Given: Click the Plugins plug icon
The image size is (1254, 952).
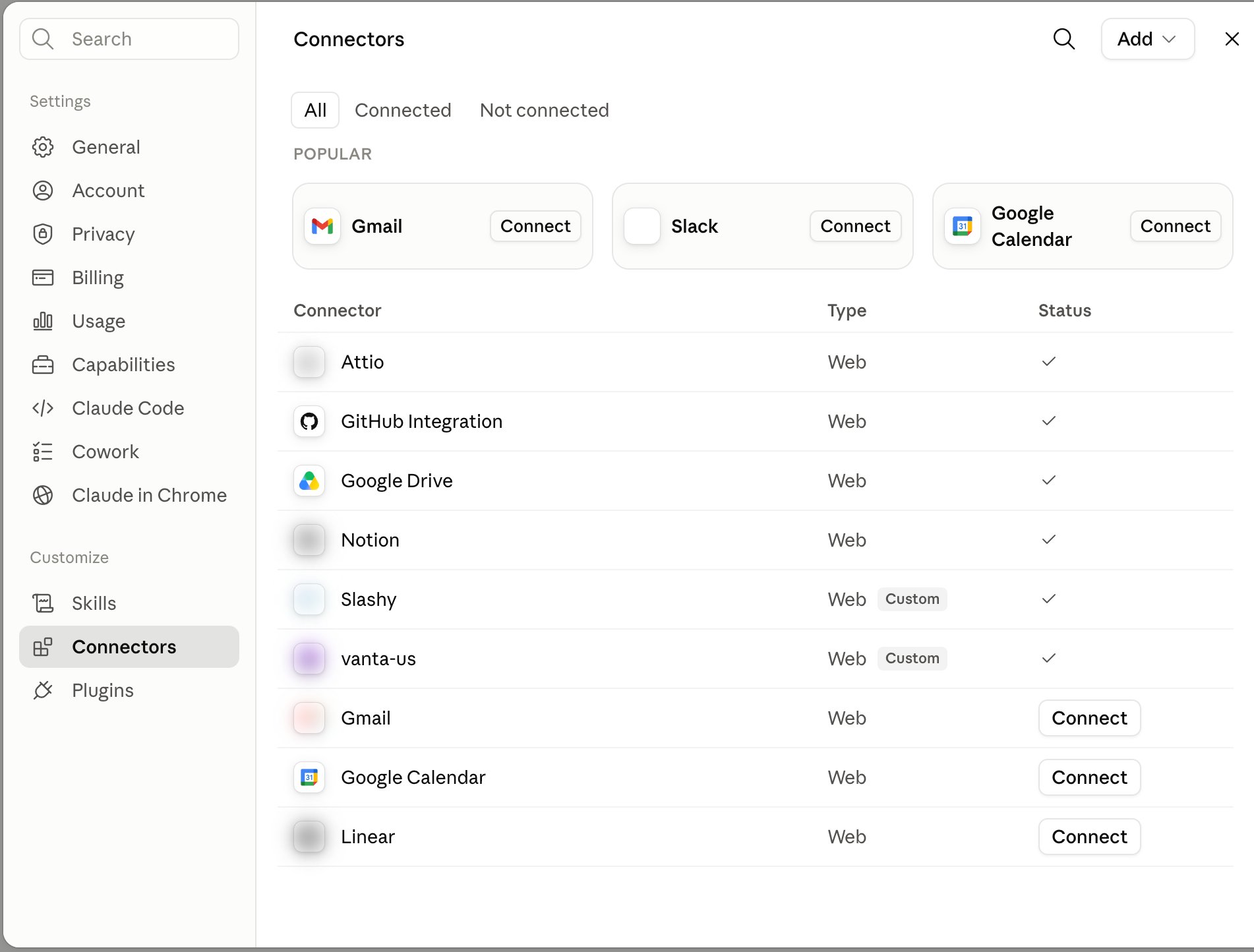Looking at the screenshot, I should point(43,690).
